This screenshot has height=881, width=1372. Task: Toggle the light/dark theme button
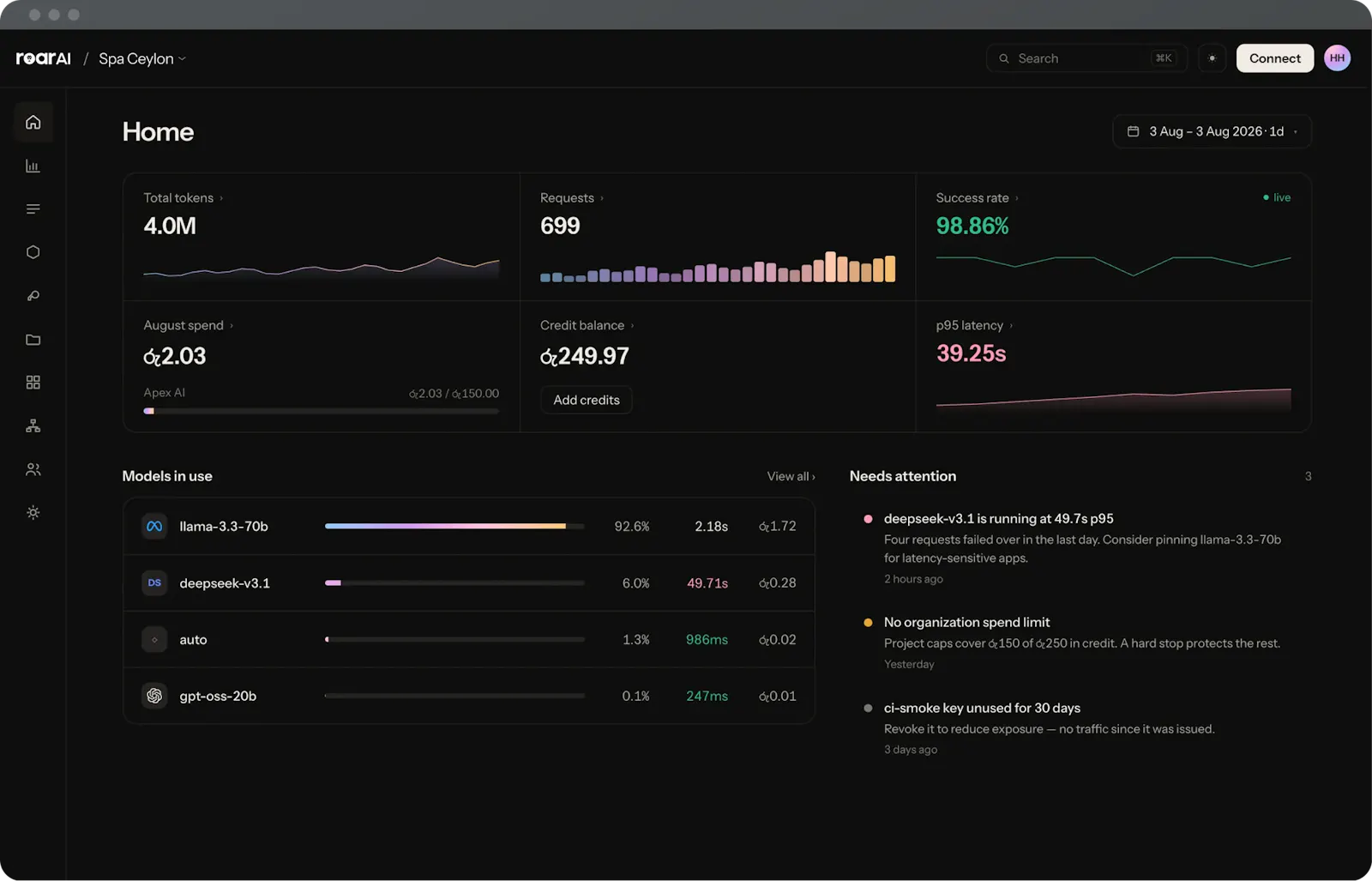[x=1212, y=58]
